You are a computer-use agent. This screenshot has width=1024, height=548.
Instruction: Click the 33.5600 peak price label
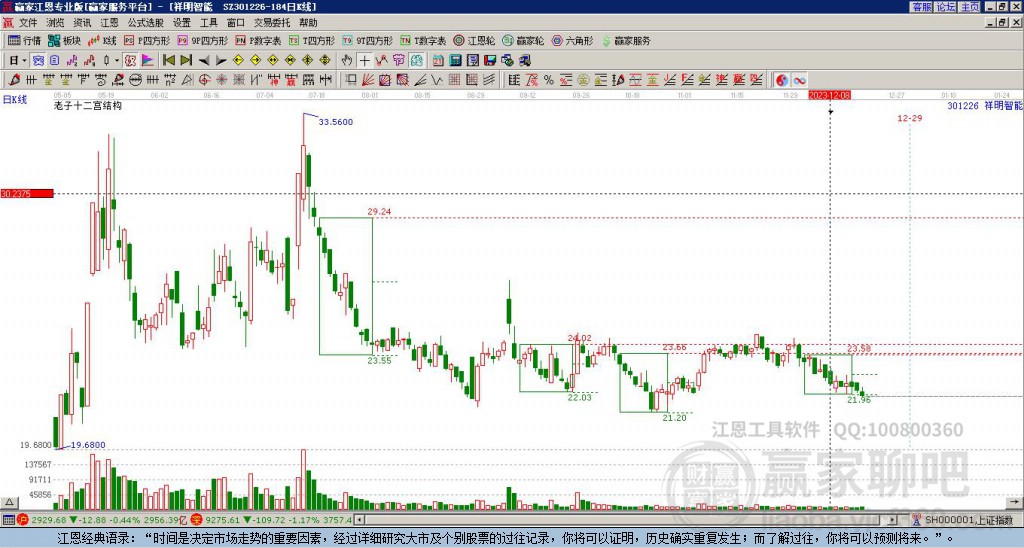(336, 122)
